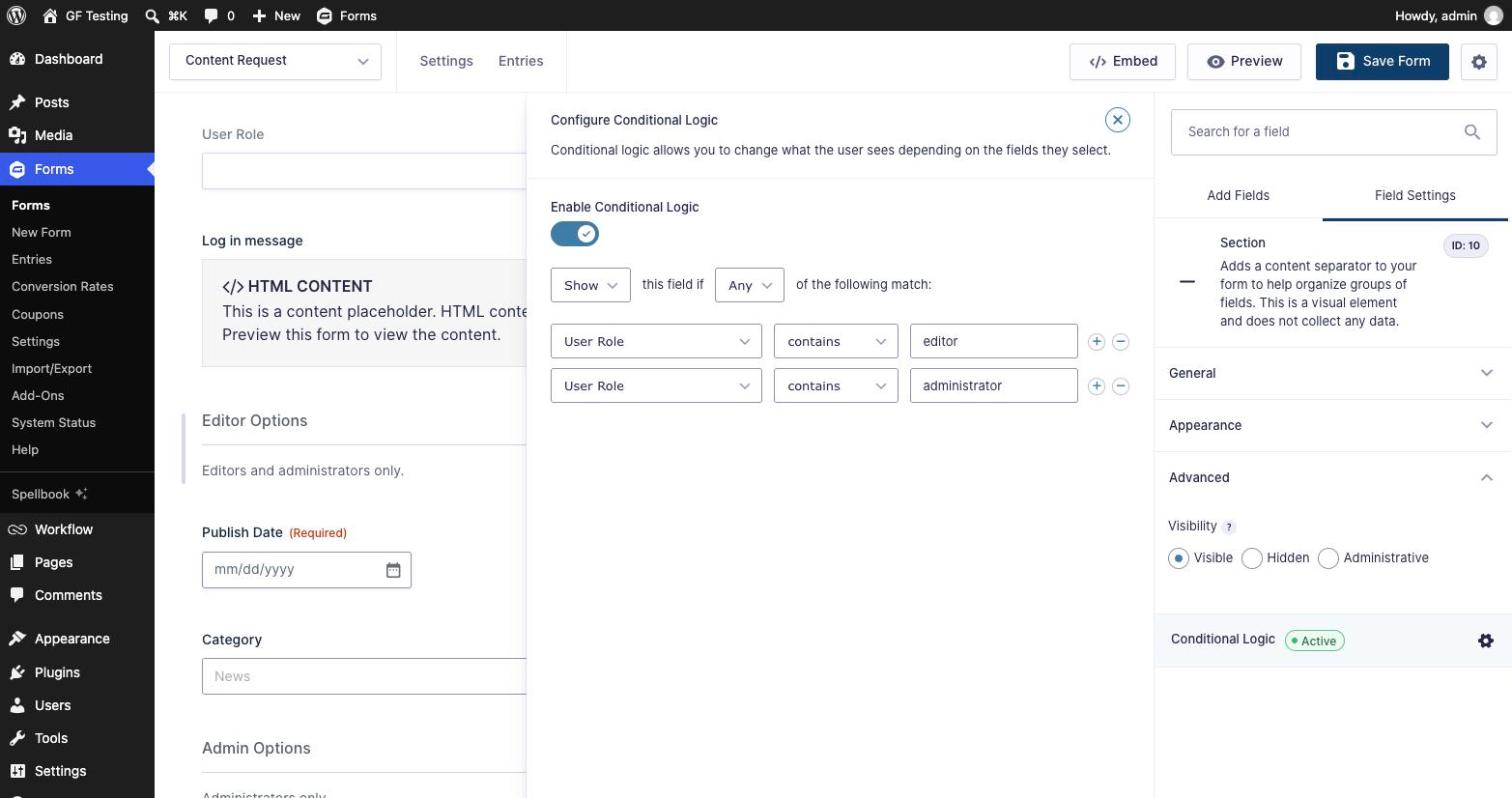Image resolution: width=1512 pixels, height=798 pixels.
Task: Open contains operator dropdown in administrator row
Action: 836,386
